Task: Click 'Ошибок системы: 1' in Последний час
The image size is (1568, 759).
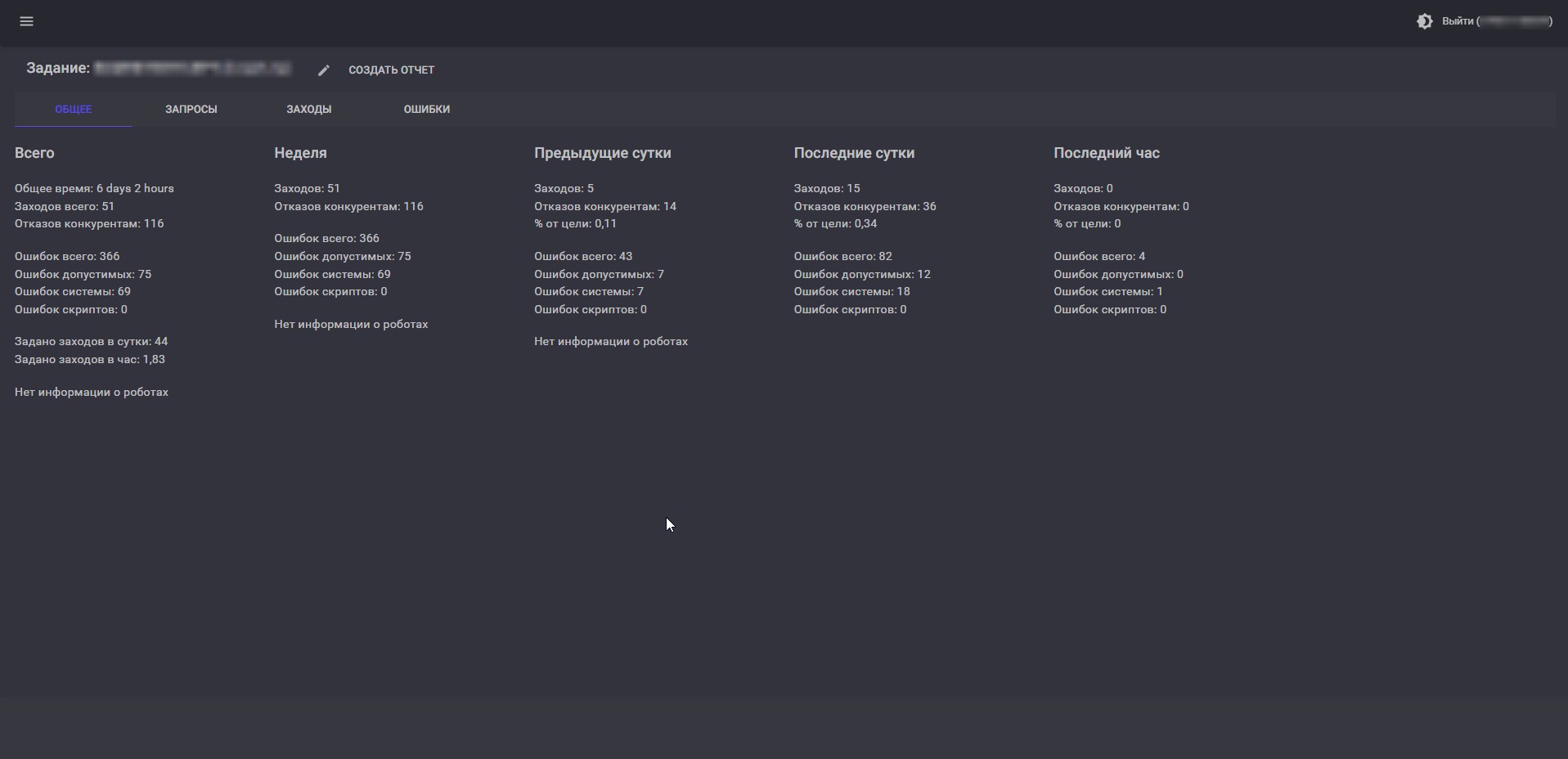Action: 1108,291
